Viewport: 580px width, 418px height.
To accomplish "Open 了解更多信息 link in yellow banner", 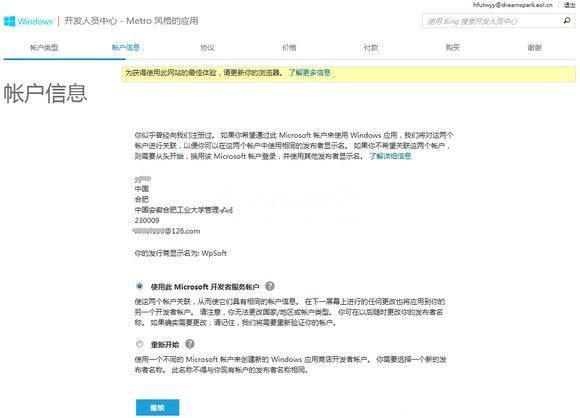I will [x=309, y=73].
